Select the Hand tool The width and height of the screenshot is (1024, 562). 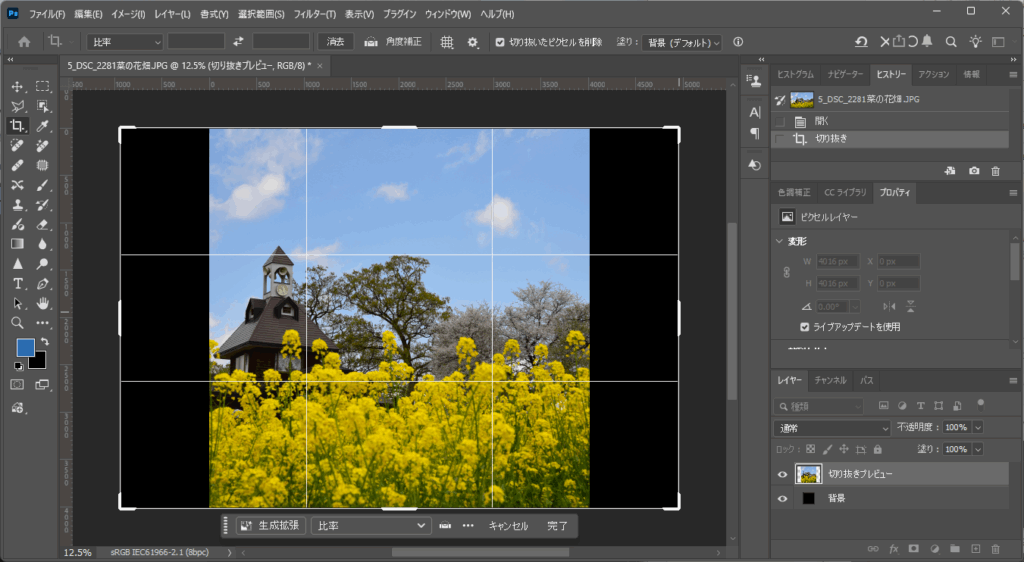click(43, 304)
